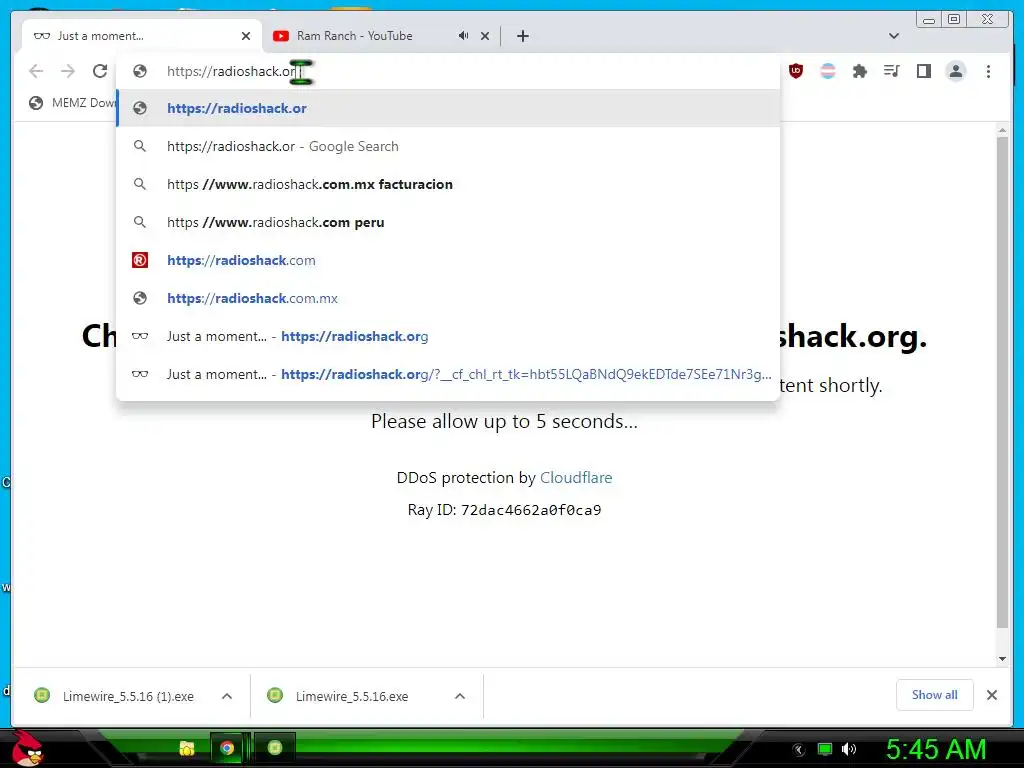Open the Chrome three-dot menu
Screen dimensions: 1024x768
[988, 71]
